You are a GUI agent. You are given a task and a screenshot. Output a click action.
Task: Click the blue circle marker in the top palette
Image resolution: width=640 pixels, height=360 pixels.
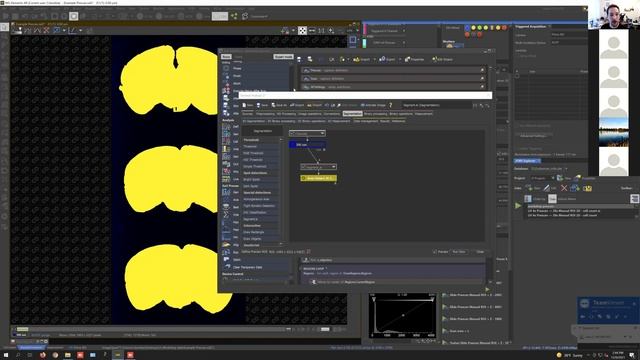coord(467,28)
